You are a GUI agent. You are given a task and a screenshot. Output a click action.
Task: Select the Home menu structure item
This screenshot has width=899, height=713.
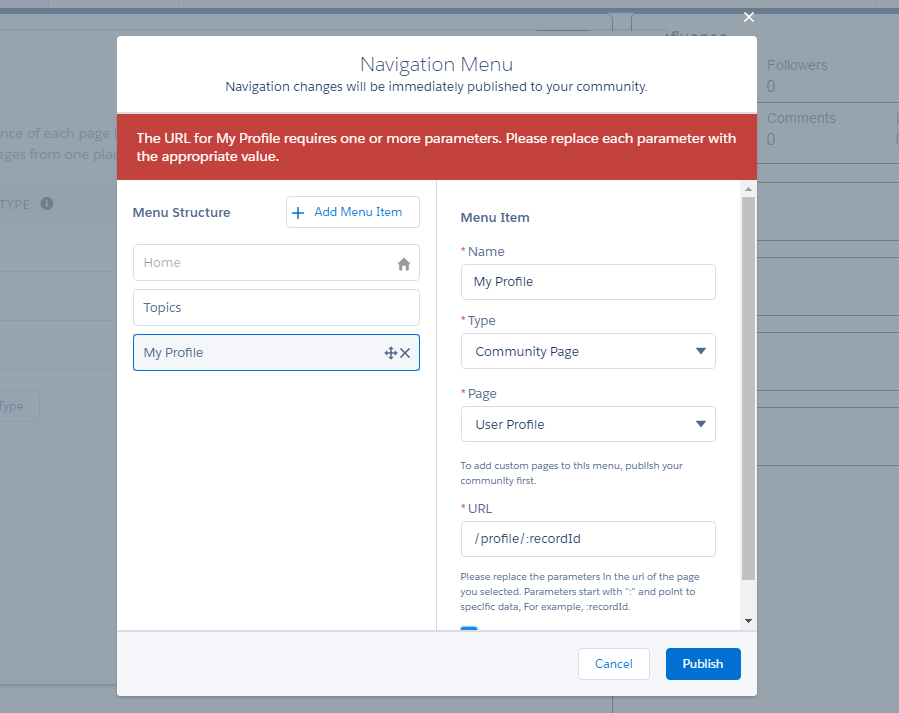tap(276, 263)
